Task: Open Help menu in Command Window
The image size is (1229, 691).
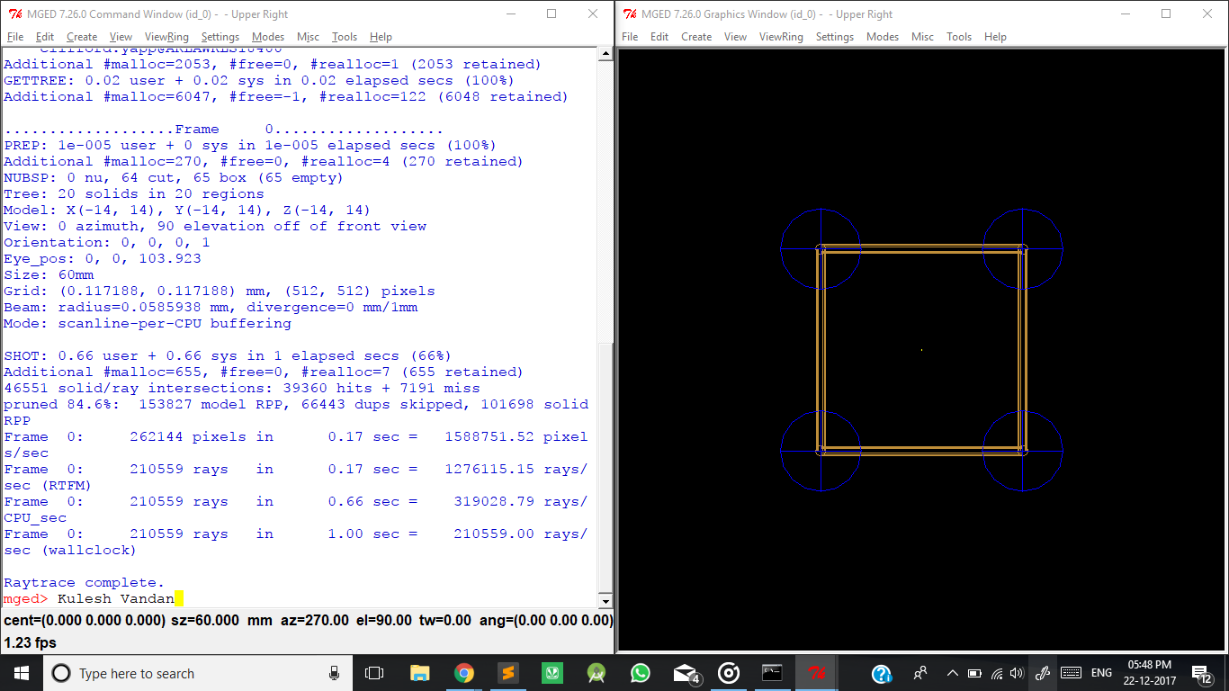Action: (381, 37)
